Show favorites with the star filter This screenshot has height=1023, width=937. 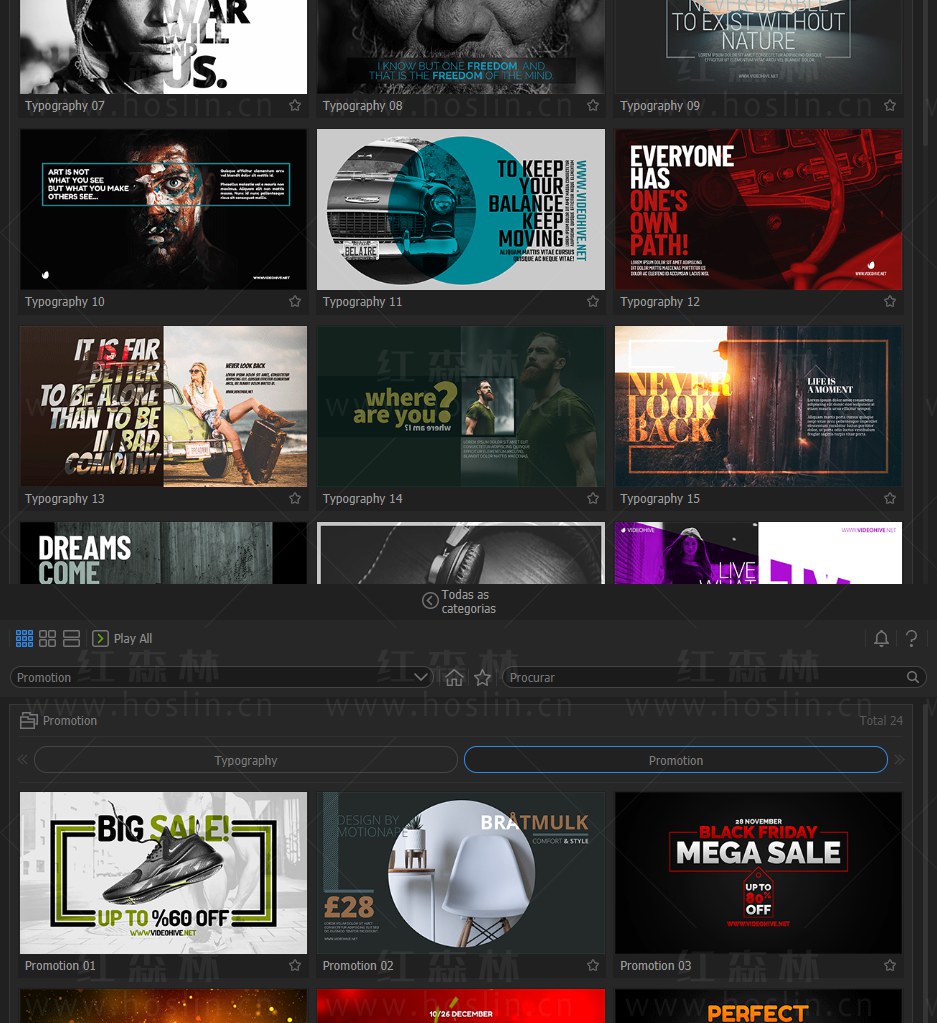(x=483, y=677)
